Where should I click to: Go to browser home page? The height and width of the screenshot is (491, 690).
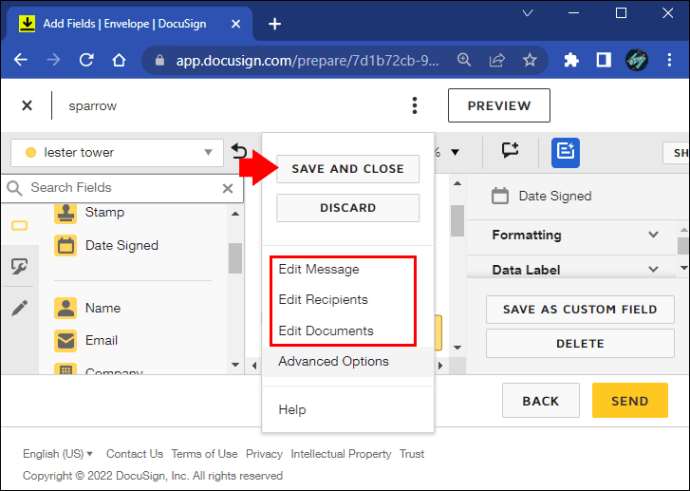click(119, 59)
